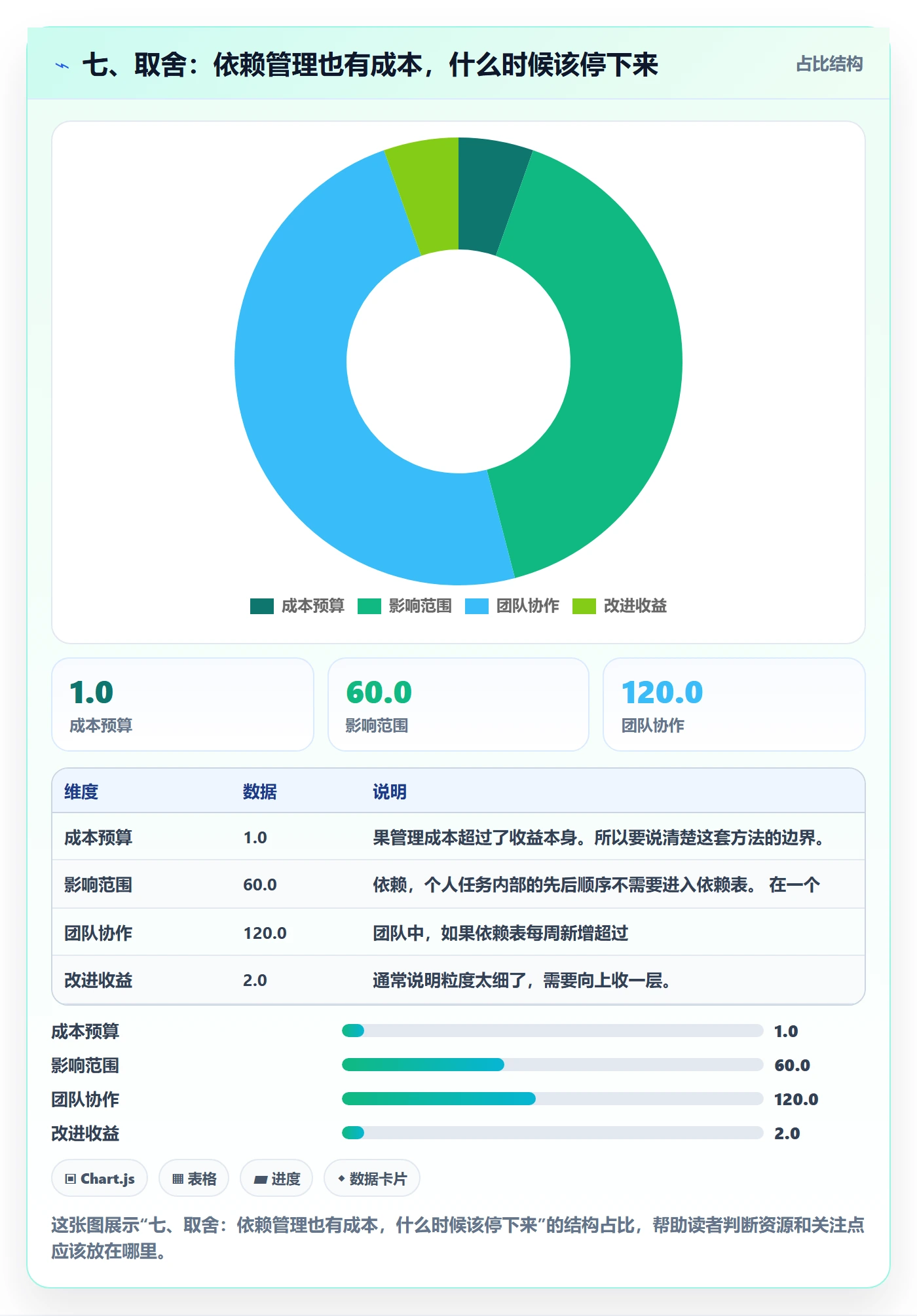917x1316 pixels.
Task: Click the 数据 column header
Action: [260, 792]
